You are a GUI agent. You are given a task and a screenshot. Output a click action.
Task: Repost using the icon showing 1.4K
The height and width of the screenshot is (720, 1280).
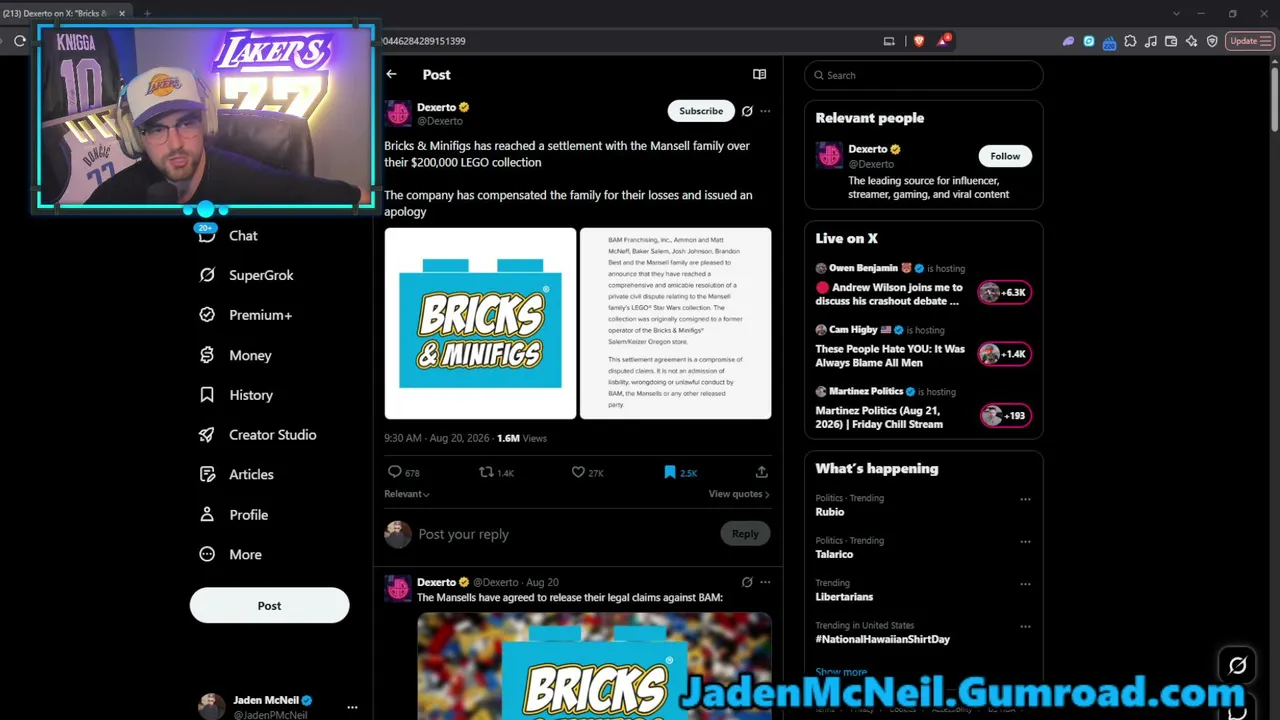click(496, 472)
